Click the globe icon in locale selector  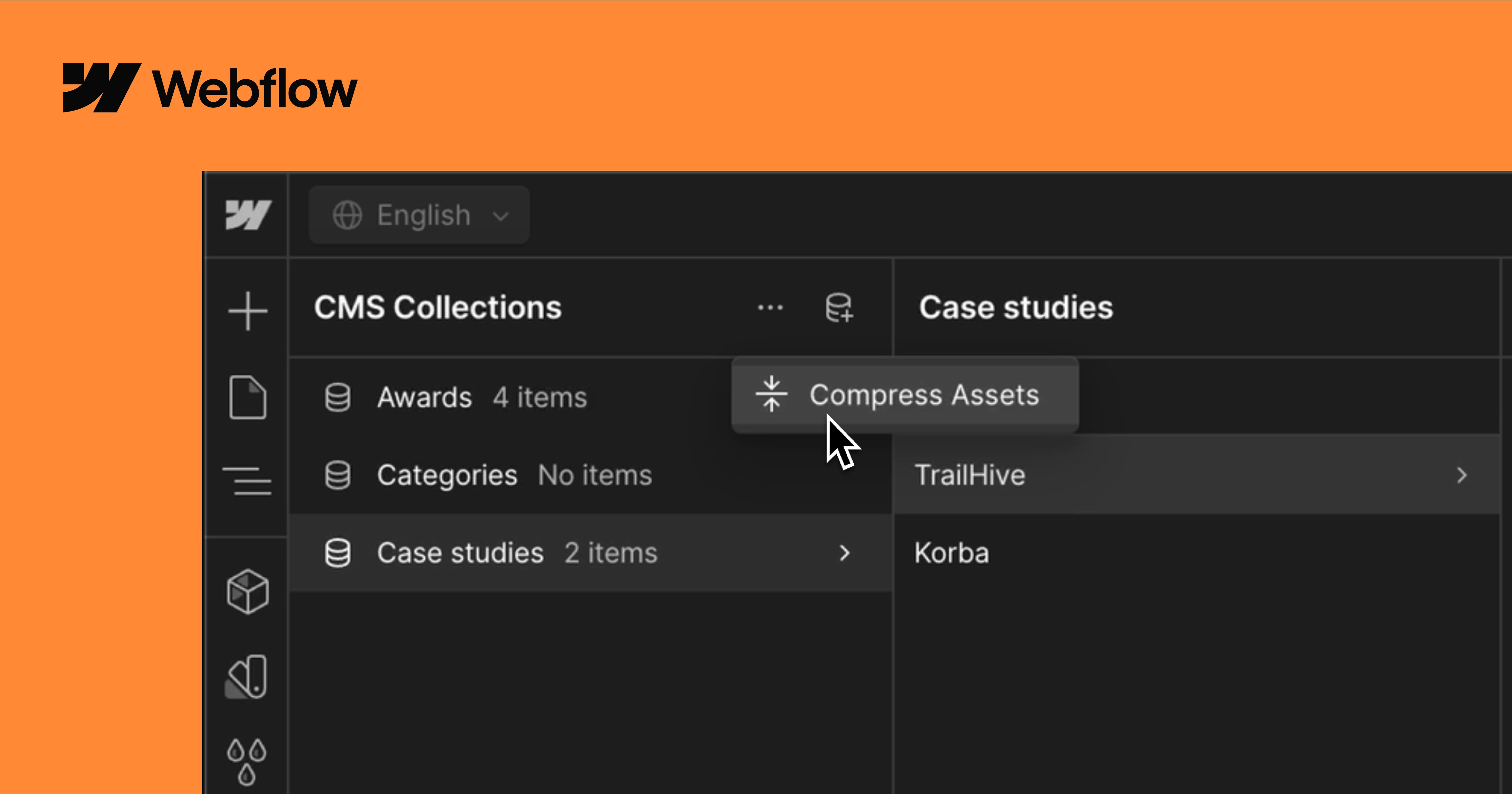click(347, 215)
